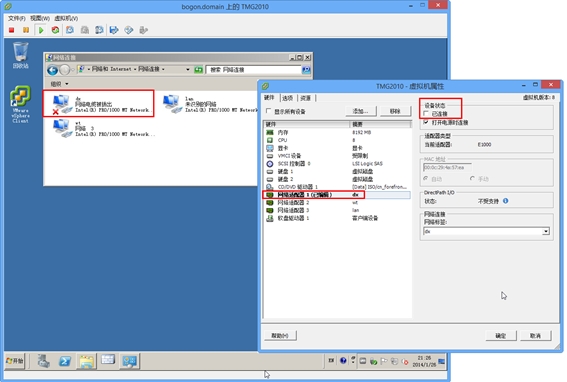Click the Reset virtual machine toolbar icon
This screenshot has width=567, height=382.
coord(55,30)
